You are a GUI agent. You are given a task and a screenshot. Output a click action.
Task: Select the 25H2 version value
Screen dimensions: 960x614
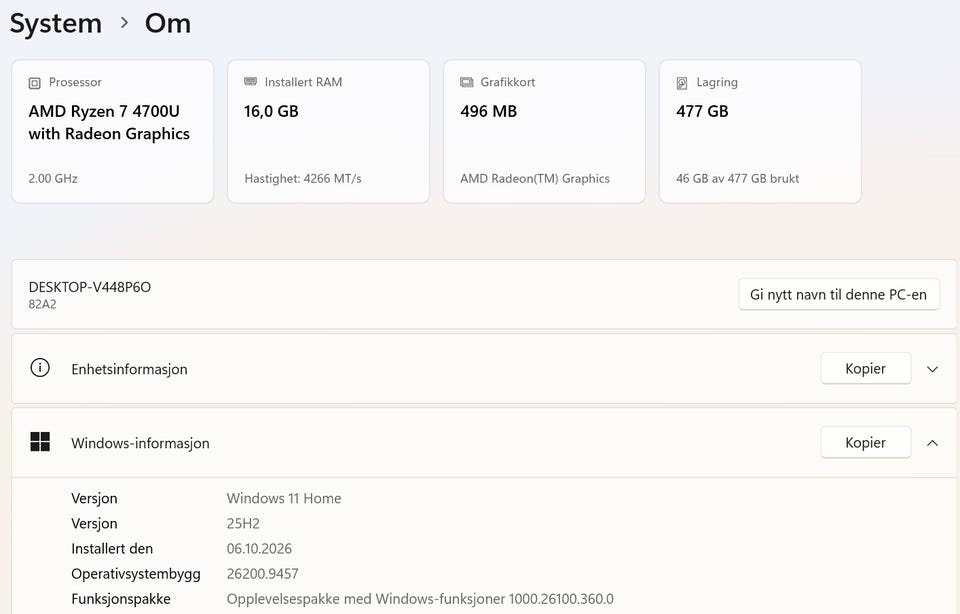243,523
